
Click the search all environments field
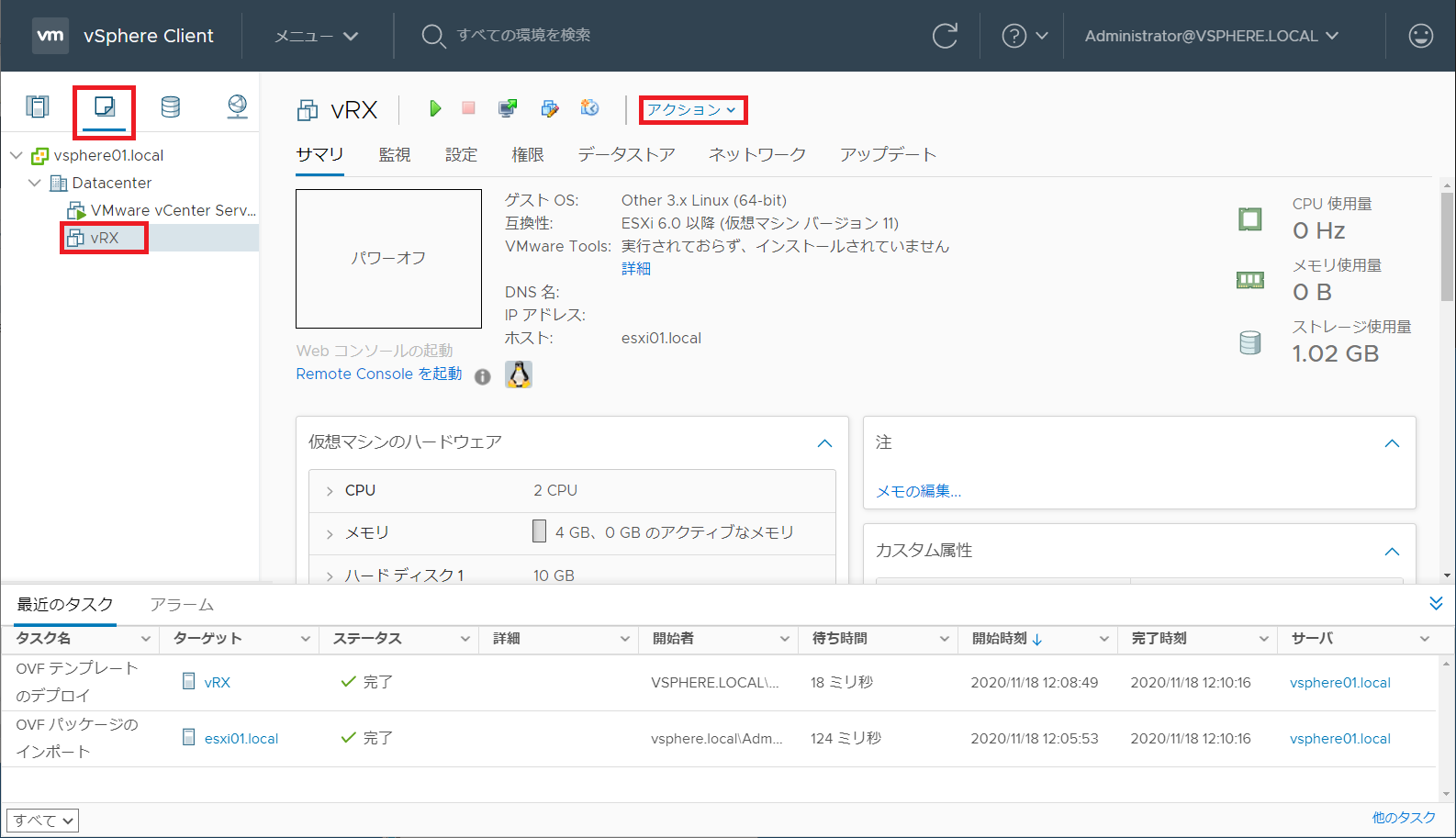(523, 35)
